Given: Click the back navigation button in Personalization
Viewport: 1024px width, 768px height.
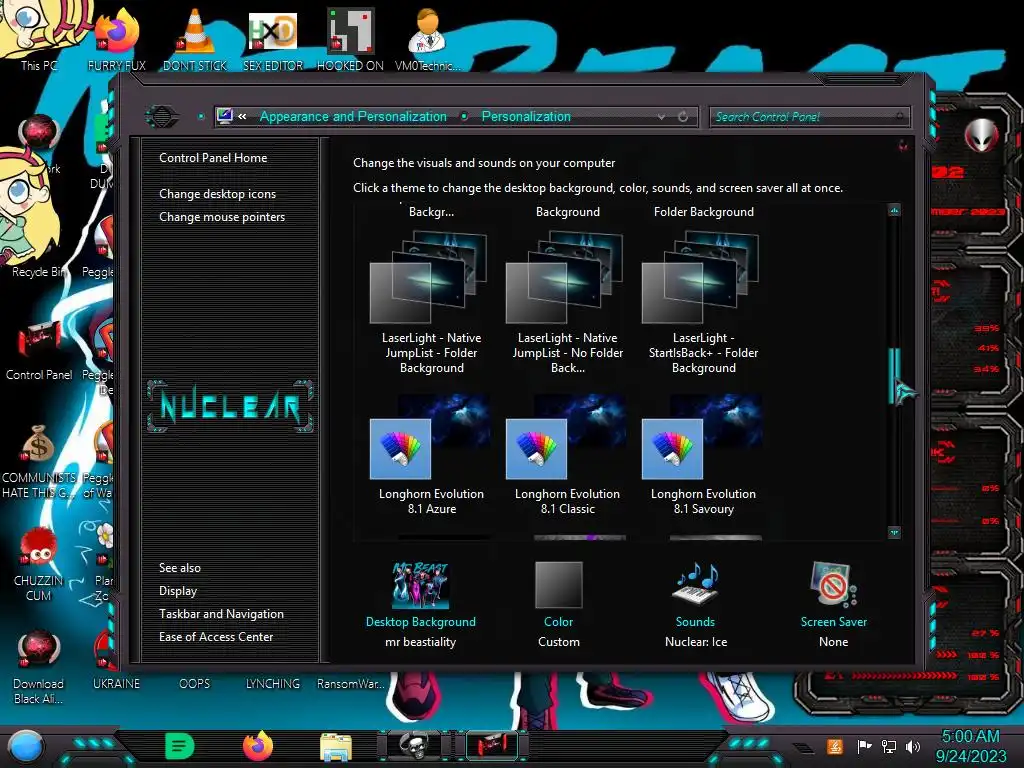Looking at the screenshot, I should point(161,117).
